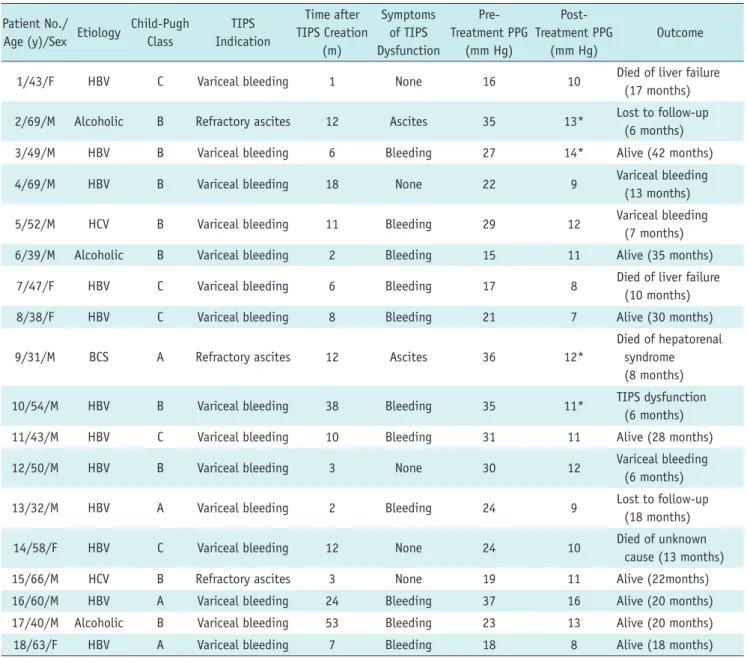747x658 pixels.
Task: Select outcome 'Alive (18 months)'
Action: point(665,645)
